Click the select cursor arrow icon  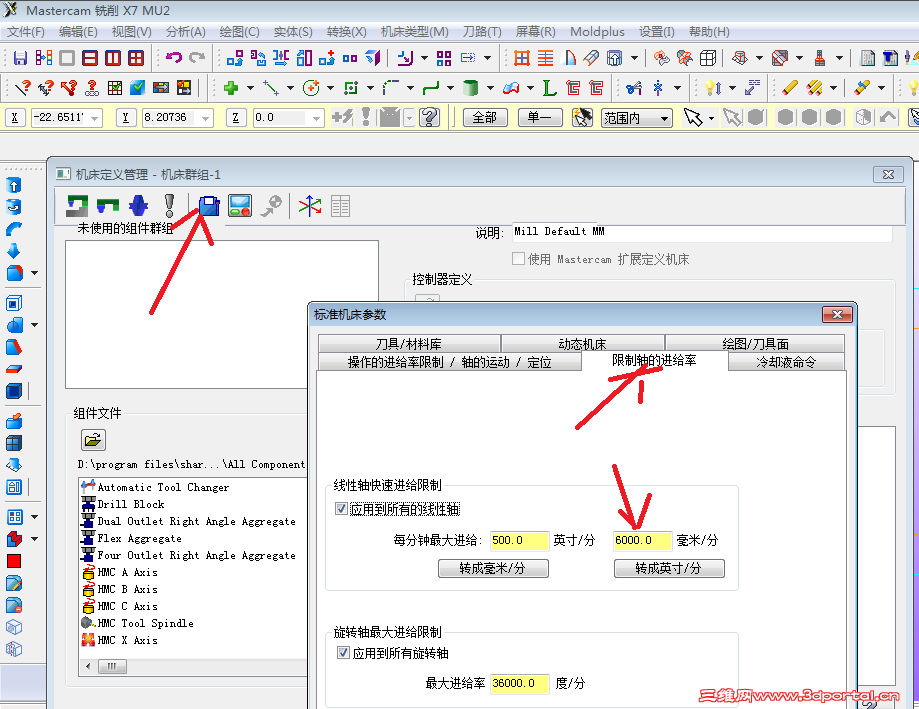(692, 117)
